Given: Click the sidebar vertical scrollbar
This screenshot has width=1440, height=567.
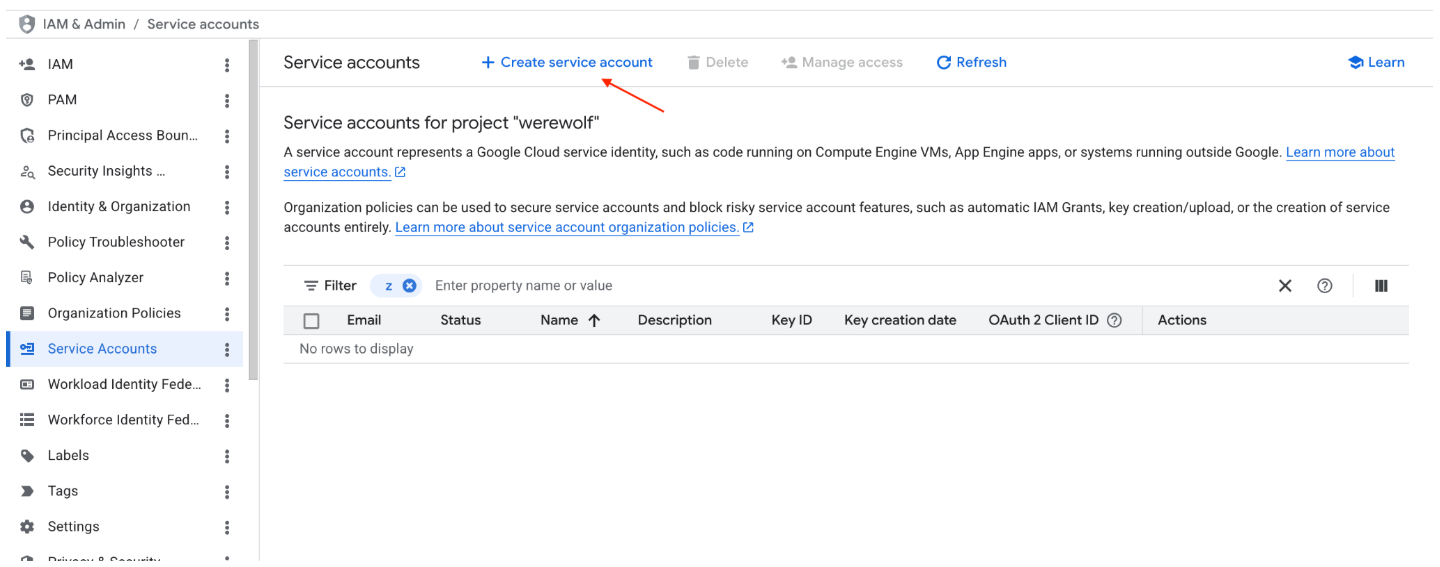Looking at the screenshot, I should click(x=254, y=210).
